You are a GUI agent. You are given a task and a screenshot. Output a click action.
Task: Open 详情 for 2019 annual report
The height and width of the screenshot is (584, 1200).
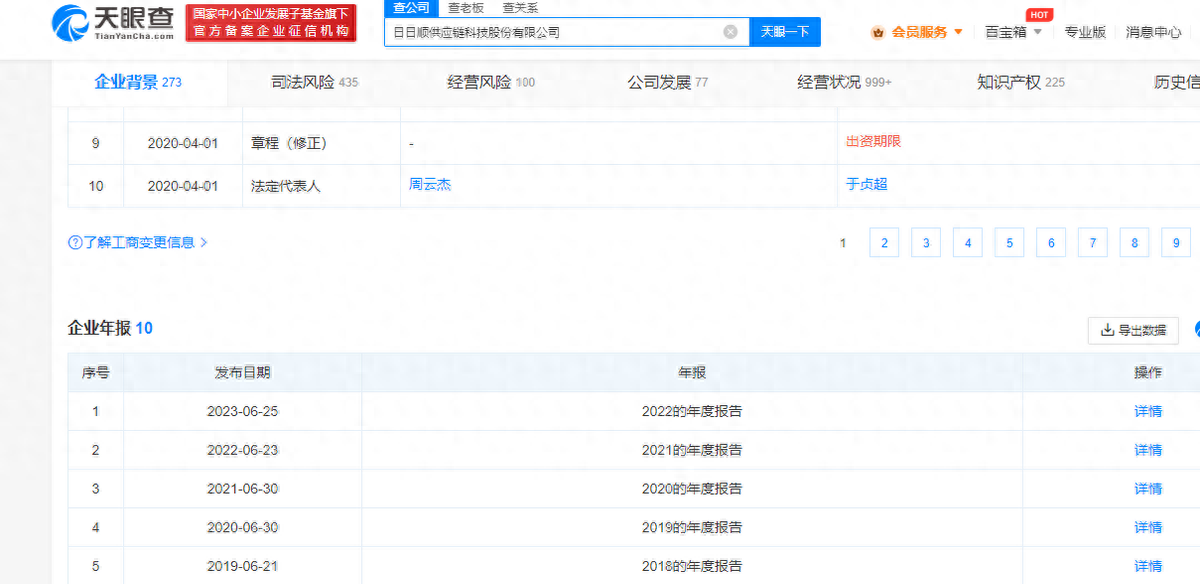click(x=1148, y=527)
